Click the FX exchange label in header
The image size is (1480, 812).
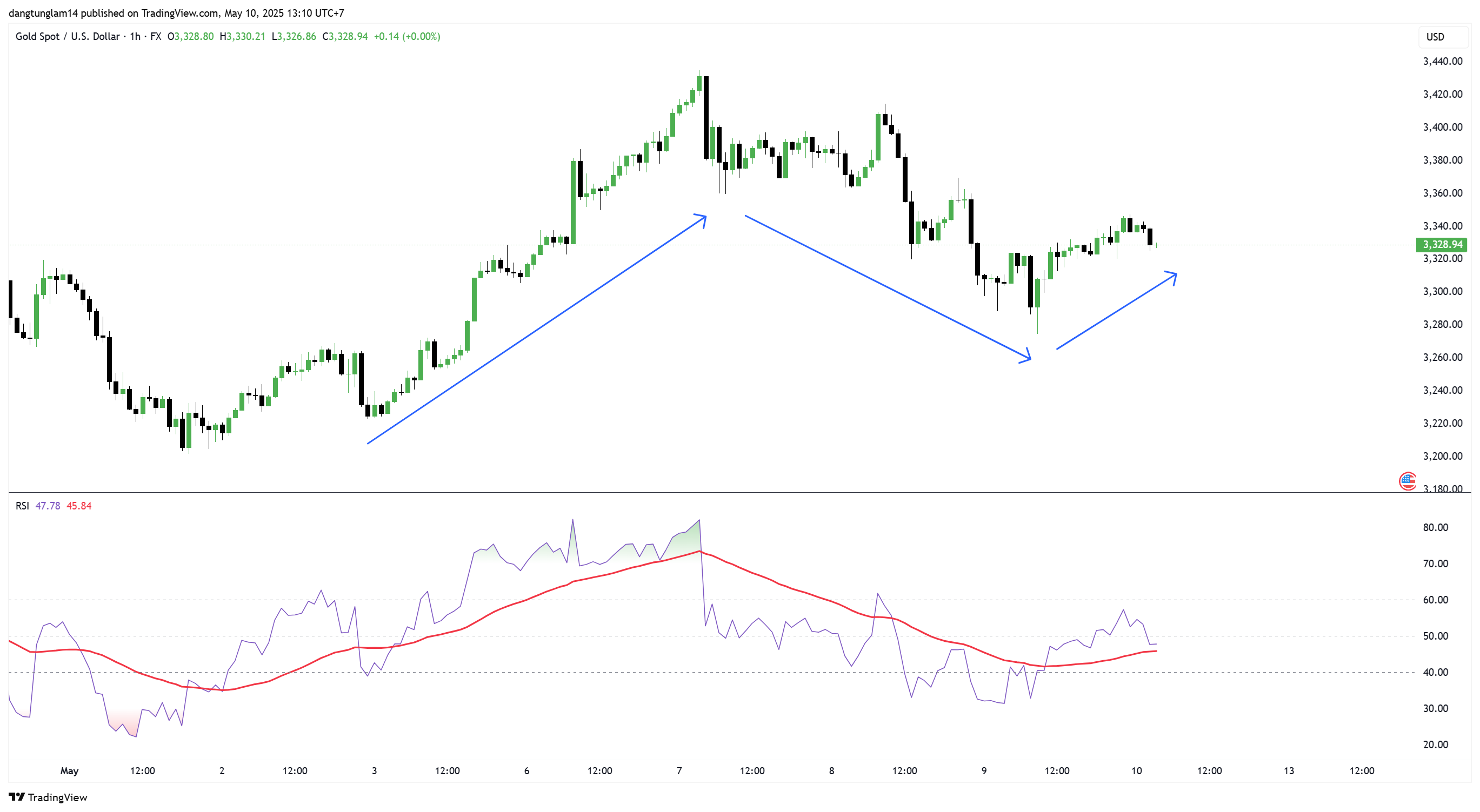[156, 36]
